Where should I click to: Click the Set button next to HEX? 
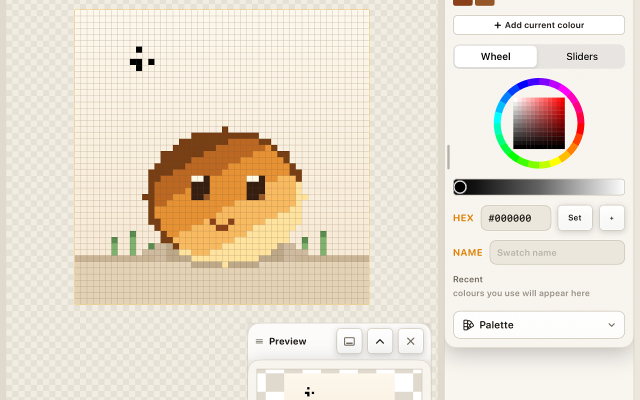tap(575, 218)
